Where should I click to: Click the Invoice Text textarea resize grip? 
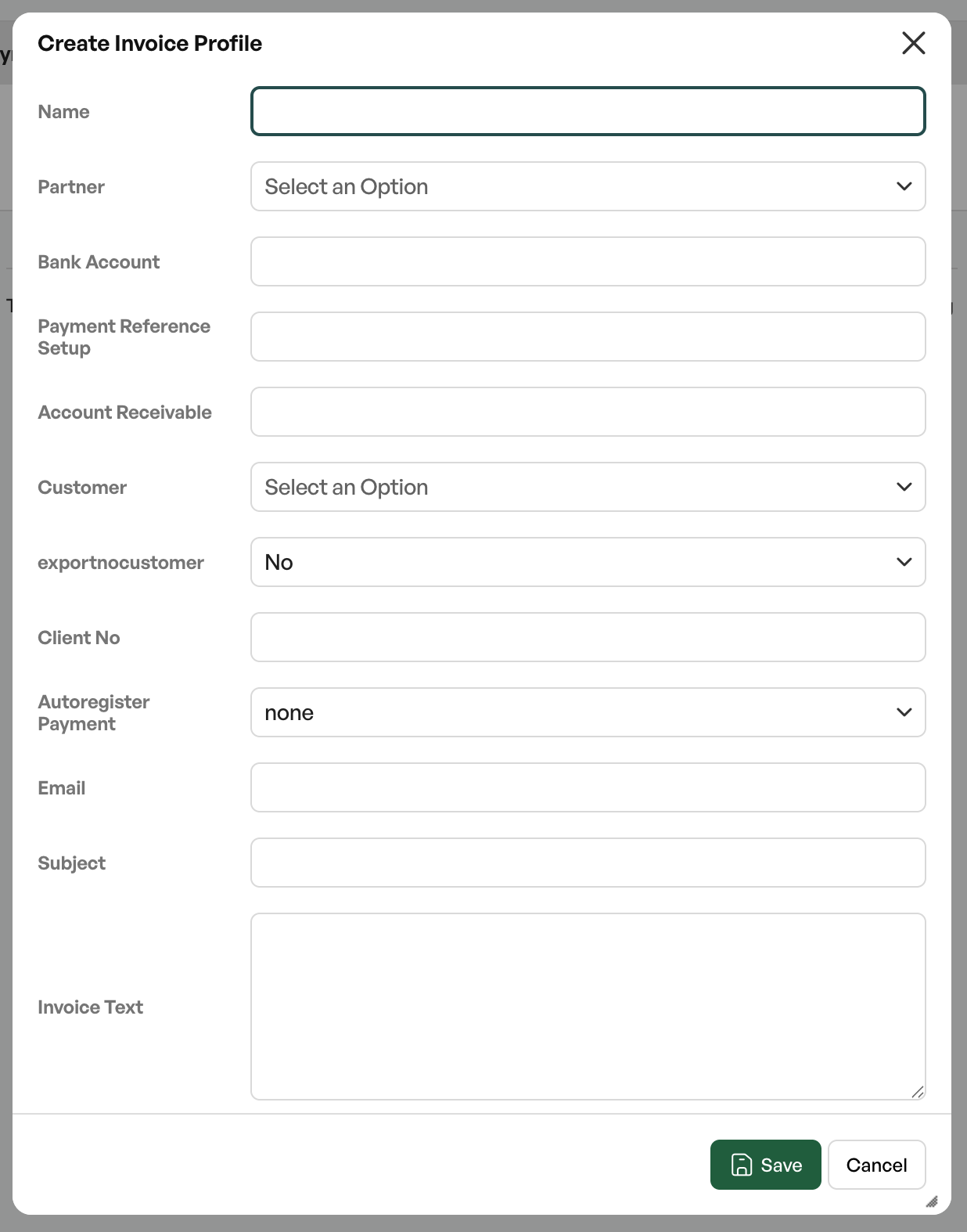[918, 1092]
